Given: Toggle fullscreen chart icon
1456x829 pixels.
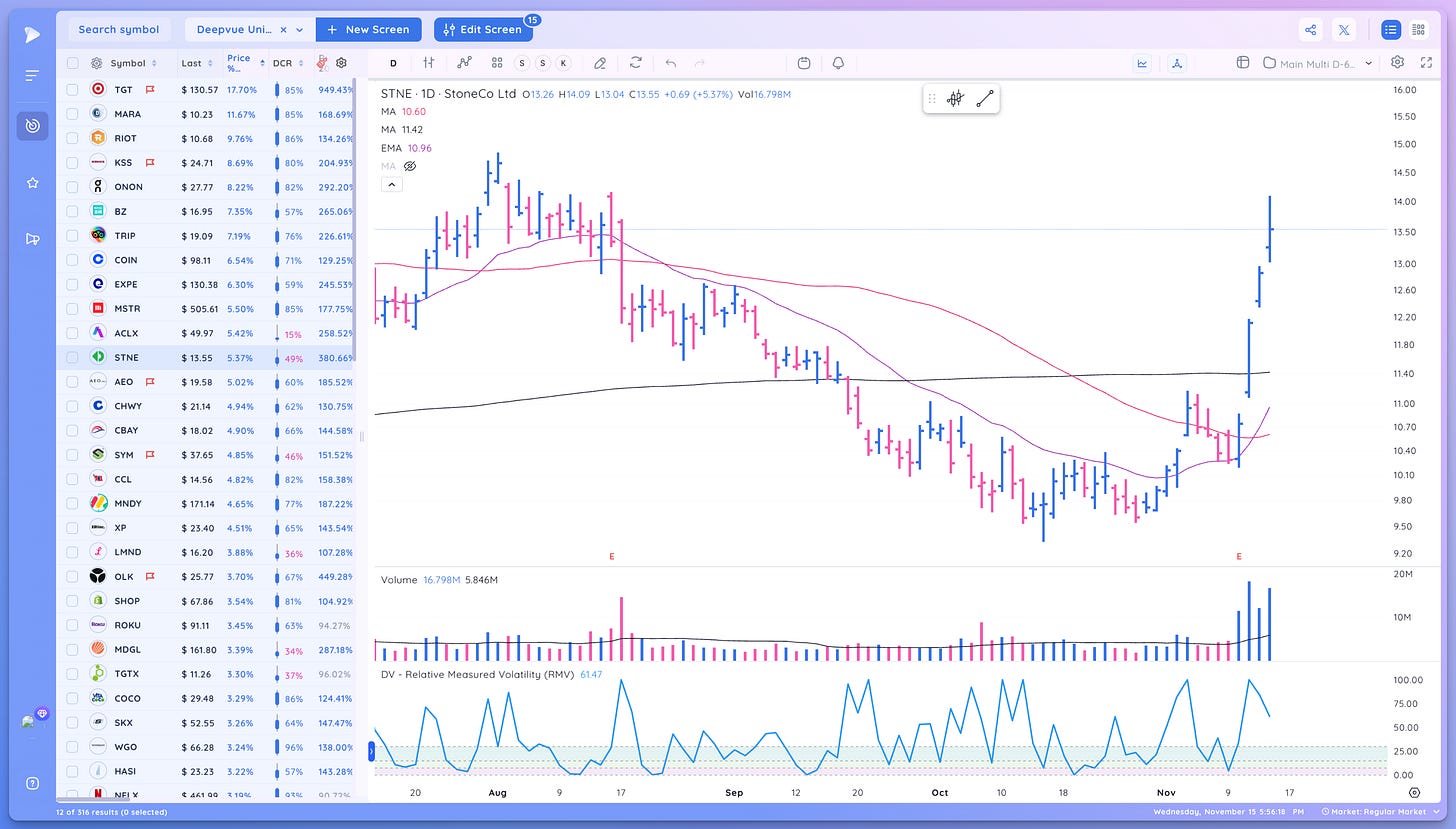Looking at the screenshot, I should click(1427, 62).
